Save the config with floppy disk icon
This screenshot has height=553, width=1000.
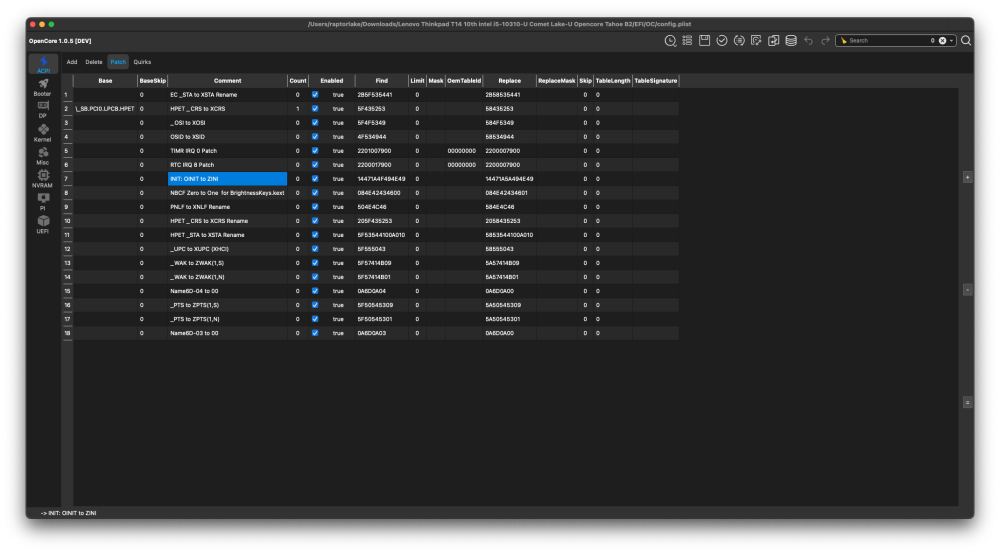click(x=705, y=41)
